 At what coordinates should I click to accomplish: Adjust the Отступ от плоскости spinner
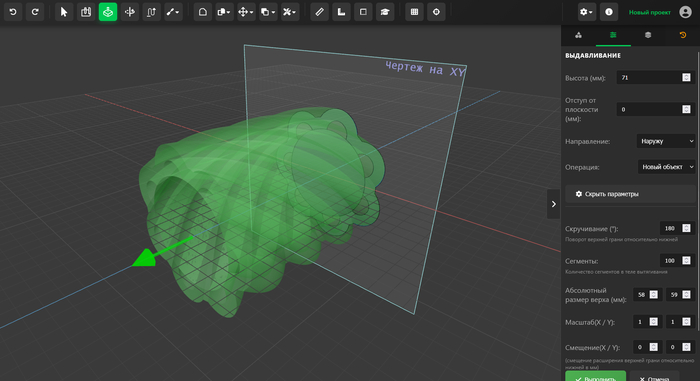click(687, 109)
